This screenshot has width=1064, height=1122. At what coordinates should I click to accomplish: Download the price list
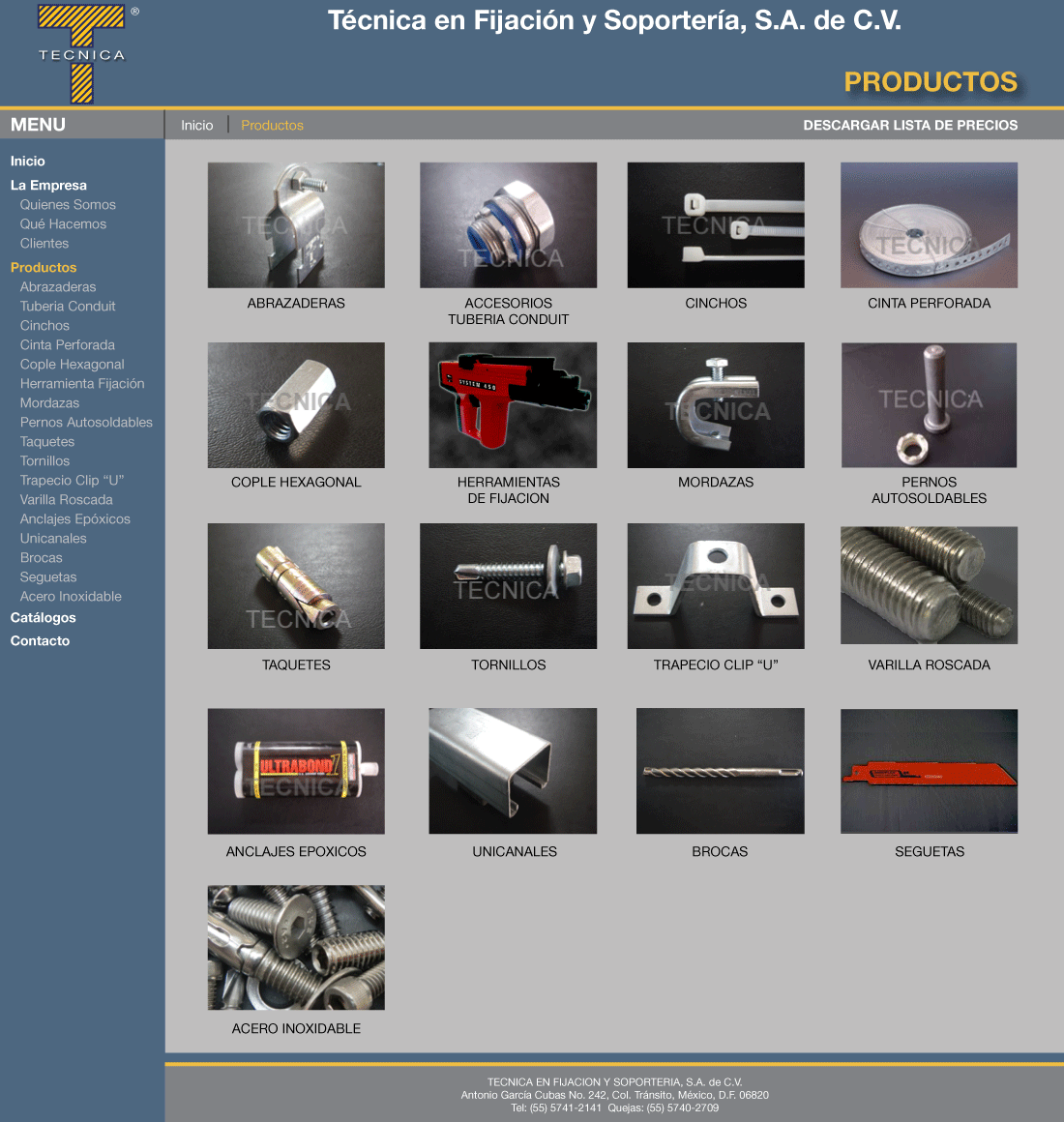coord(910,125)
